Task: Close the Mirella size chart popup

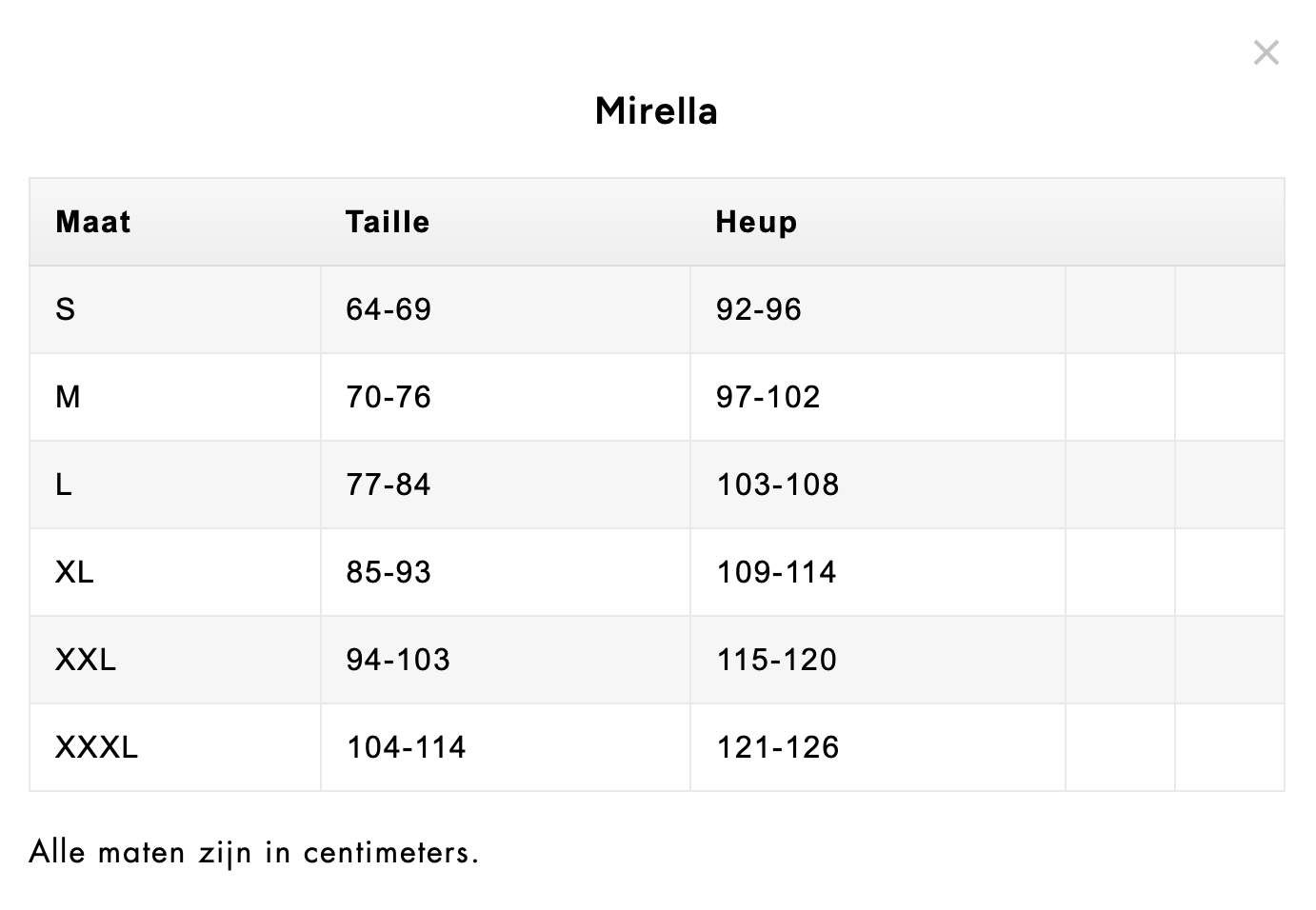Action: click(x=1266, y=52)
